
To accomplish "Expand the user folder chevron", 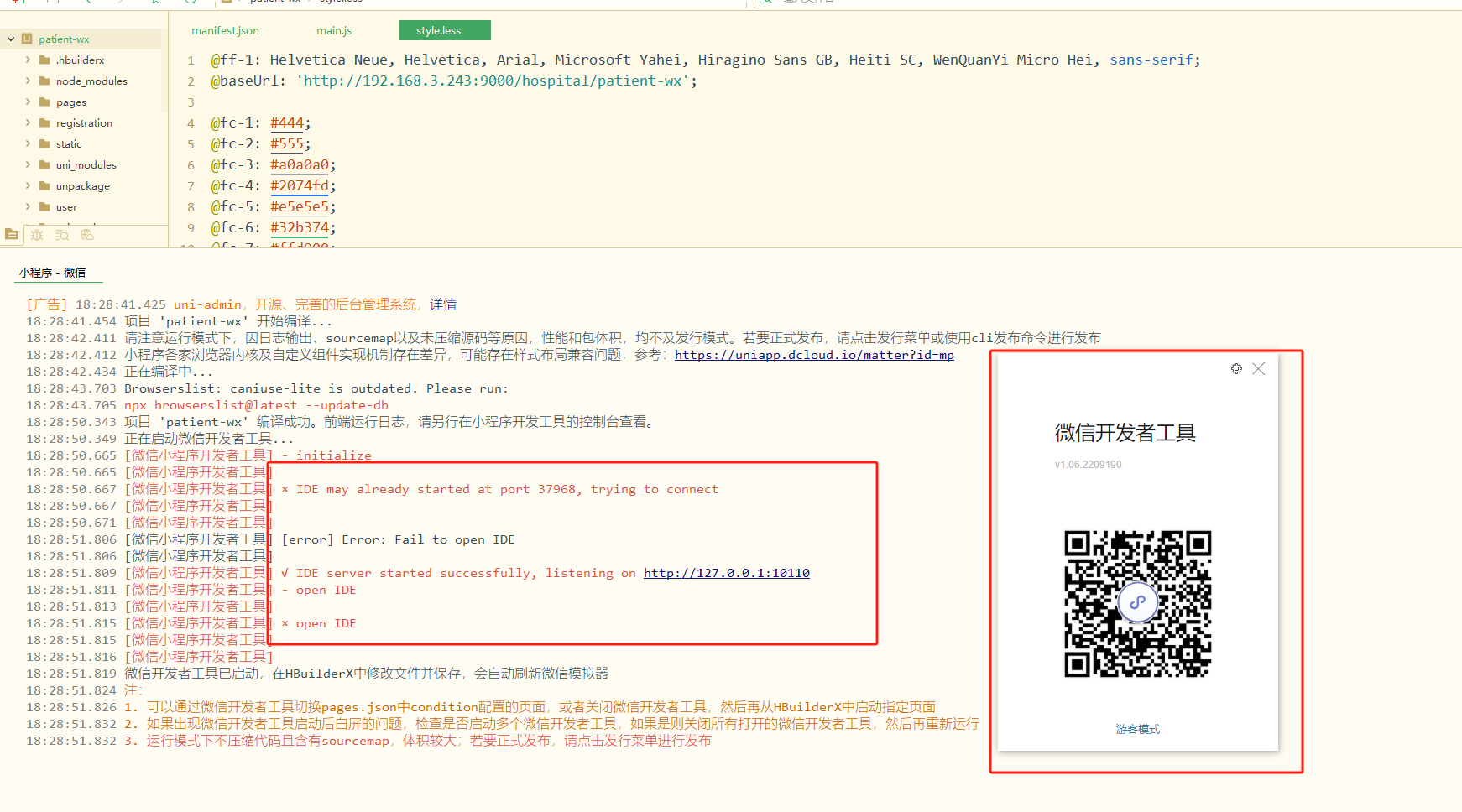I will (x=28, y=206).
